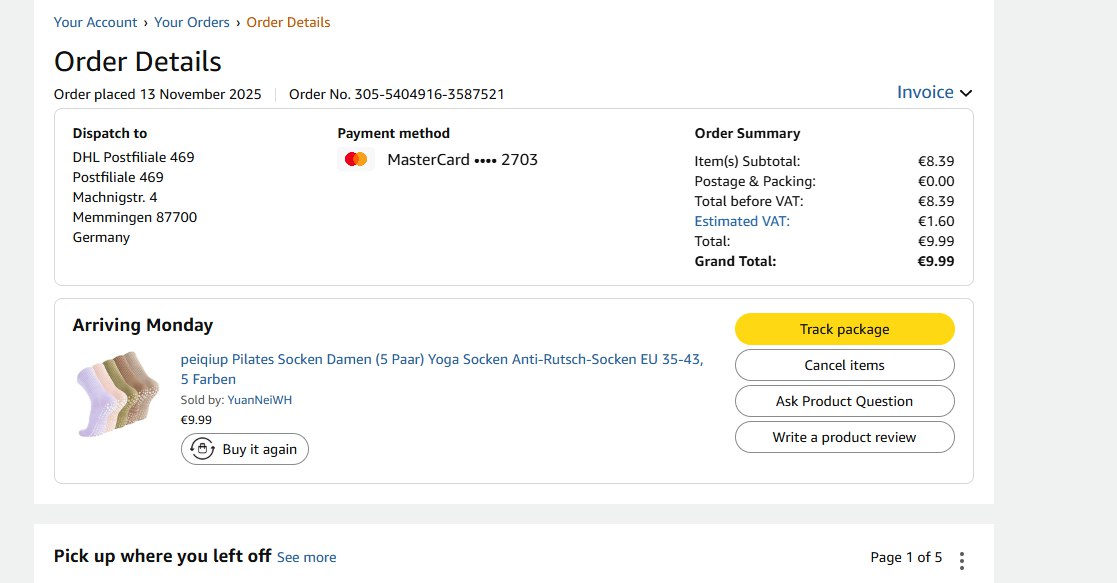The width and height of the screenshot is (1117, 583).
Task: Open the three-dot options menu
Action: click(x=962, y=560)
